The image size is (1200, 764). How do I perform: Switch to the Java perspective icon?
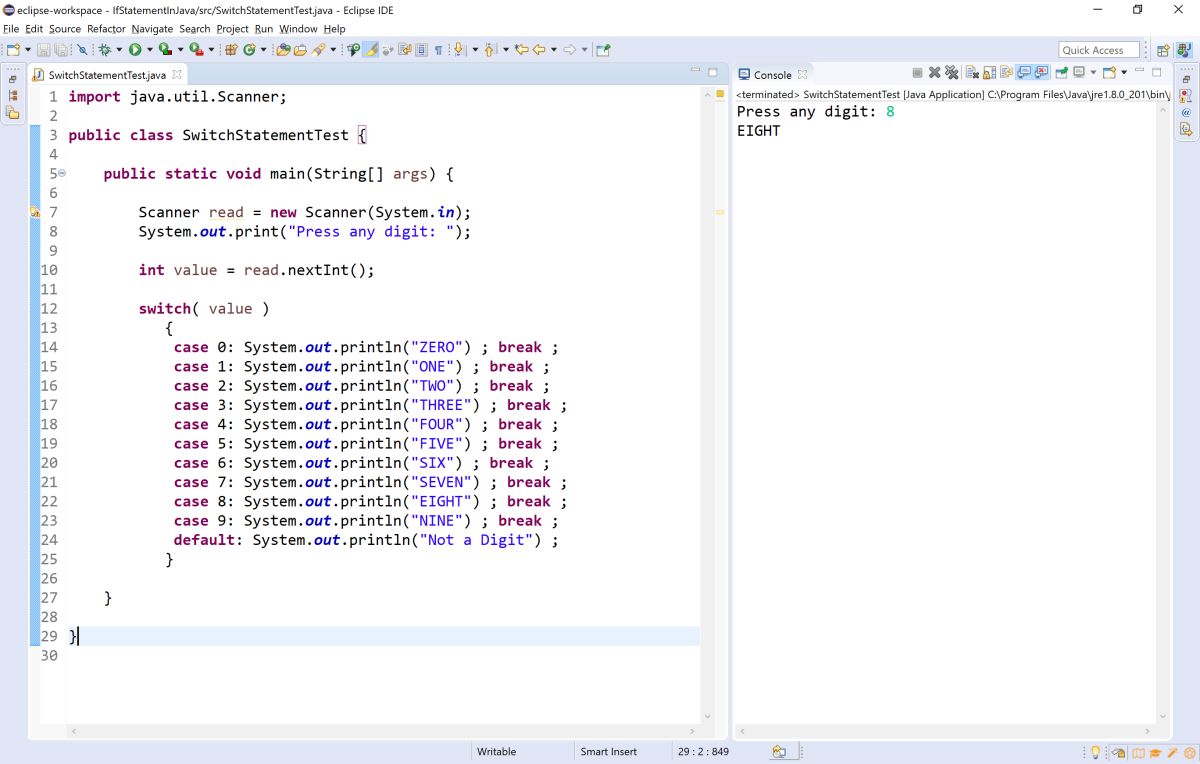(x=1183, y=50)
